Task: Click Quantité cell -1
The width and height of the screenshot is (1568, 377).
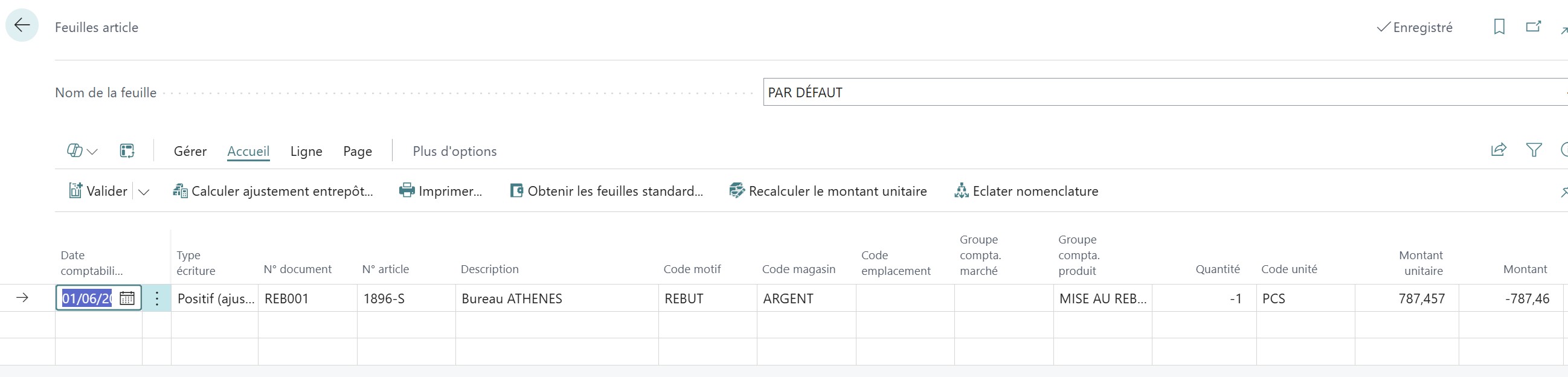Action: (x=1204, y=298)
